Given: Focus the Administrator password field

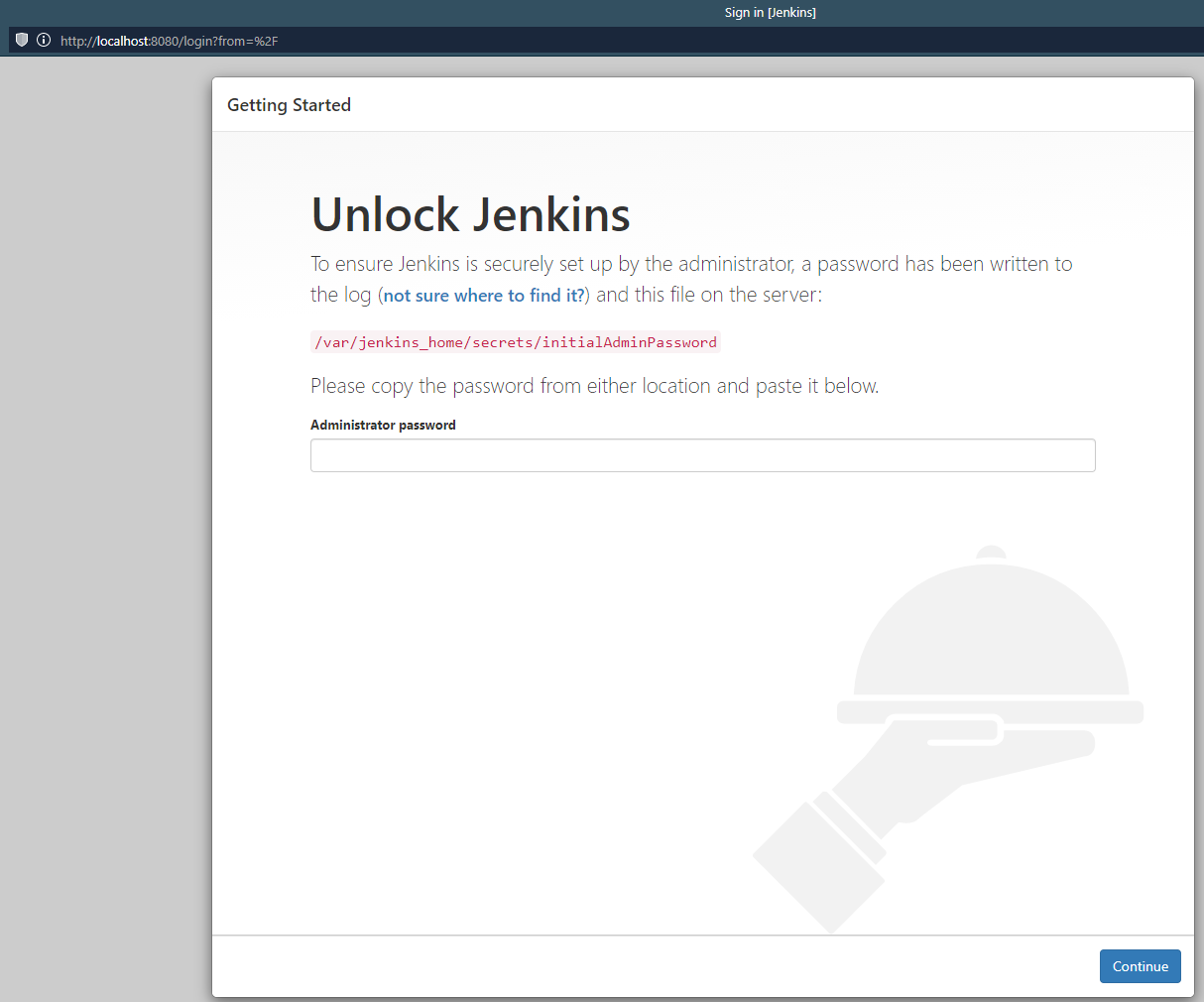Looking at the screenshot, I should 703,455.
